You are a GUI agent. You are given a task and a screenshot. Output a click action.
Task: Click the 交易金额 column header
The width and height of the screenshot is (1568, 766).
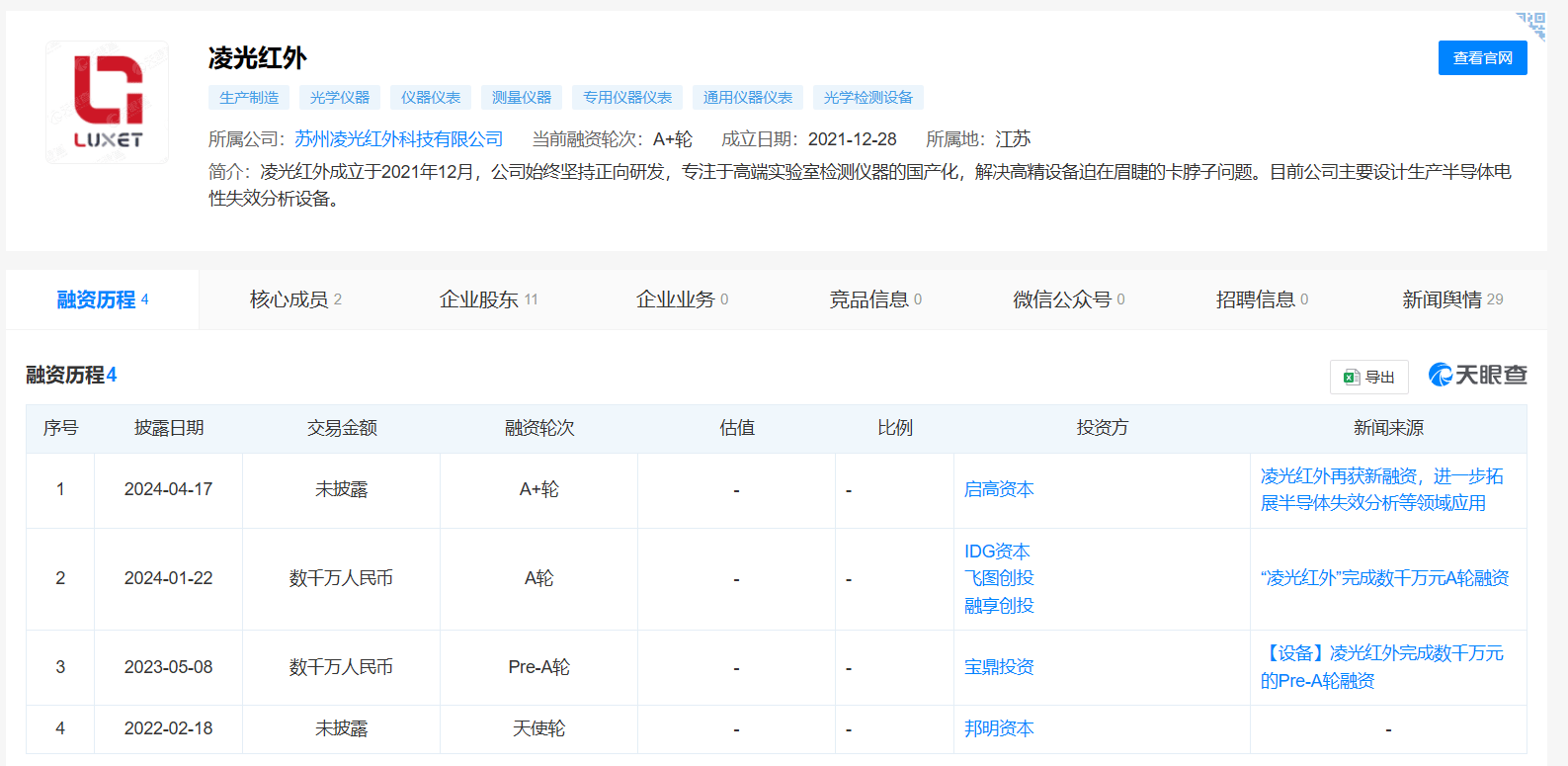pyautogui.click(x=342, y=428)
